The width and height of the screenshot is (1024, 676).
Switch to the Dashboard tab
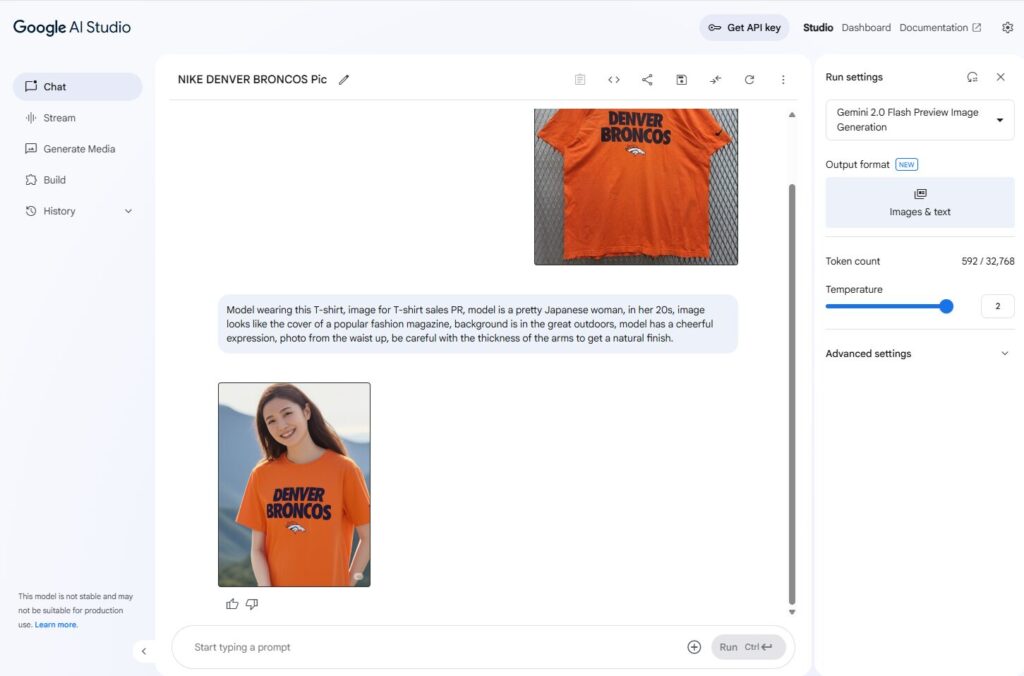pyautogui.click(x=866, y=27)
